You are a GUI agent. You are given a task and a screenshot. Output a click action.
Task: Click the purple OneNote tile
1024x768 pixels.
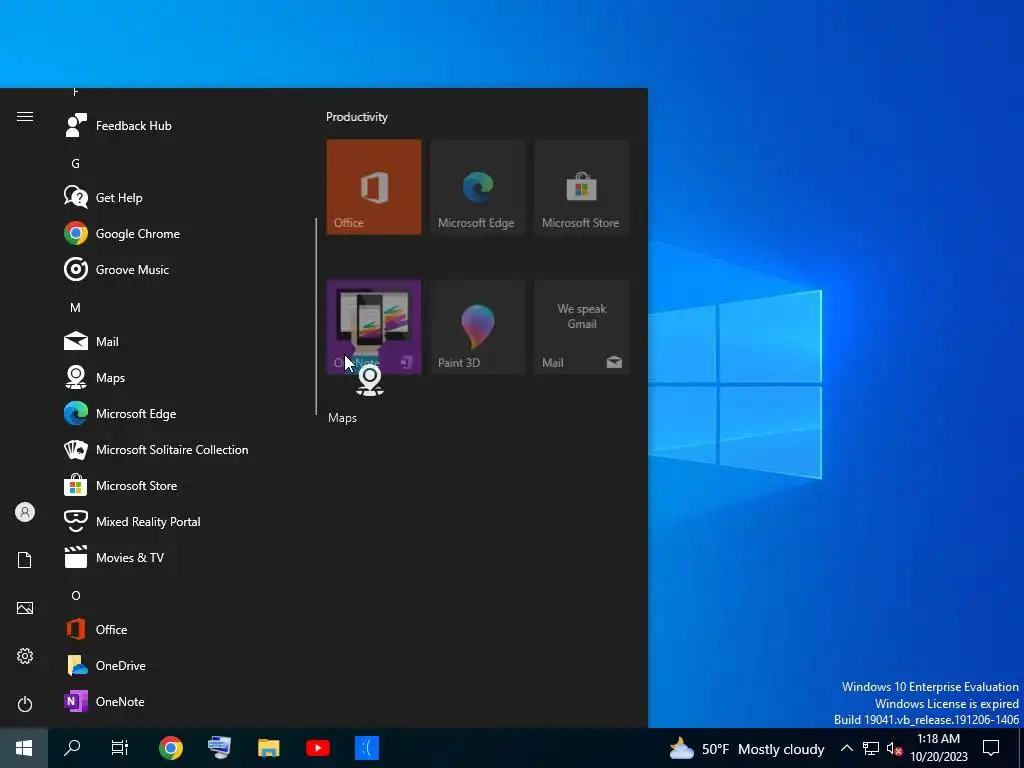pyautogui.click(x=374, y=327)
